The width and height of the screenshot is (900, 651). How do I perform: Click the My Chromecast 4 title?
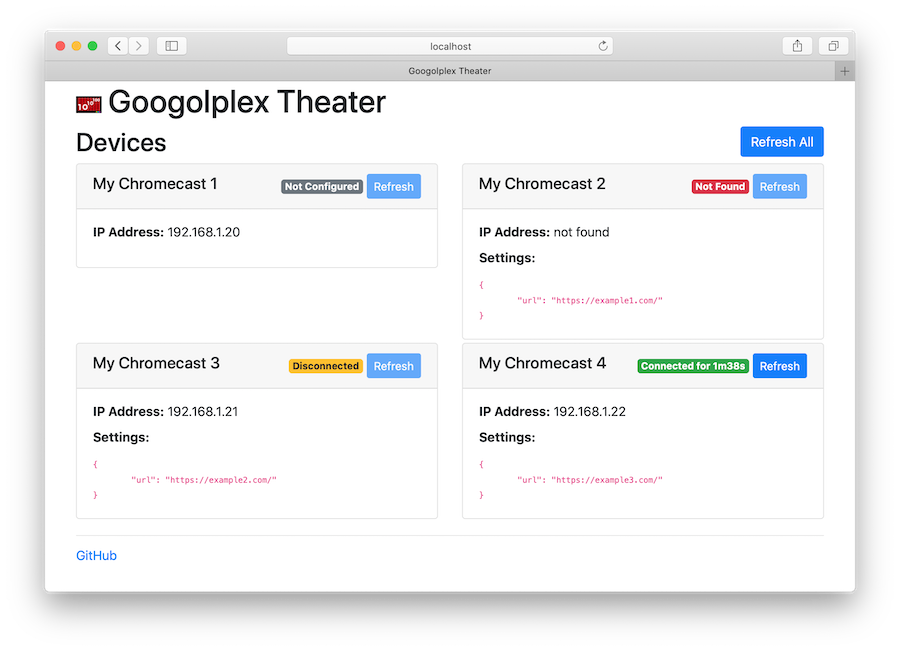coord(542,363)
